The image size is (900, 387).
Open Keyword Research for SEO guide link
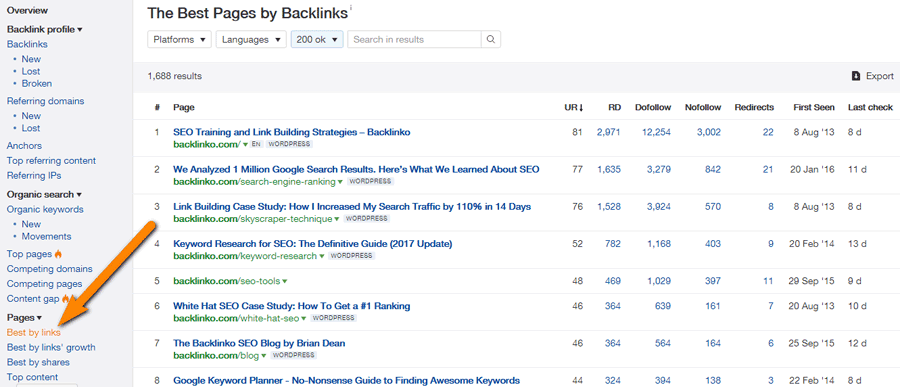click(313, 244)
